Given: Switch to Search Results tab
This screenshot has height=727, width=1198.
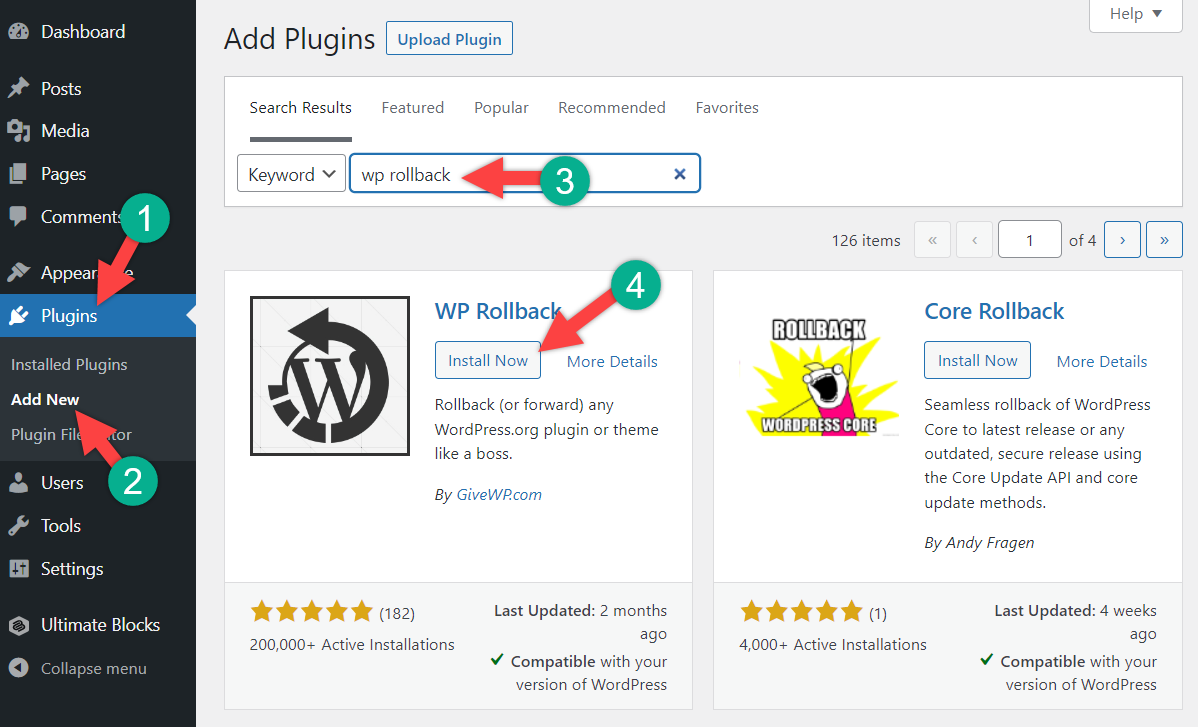Looking at the screenshot, I should click(300, 108).
